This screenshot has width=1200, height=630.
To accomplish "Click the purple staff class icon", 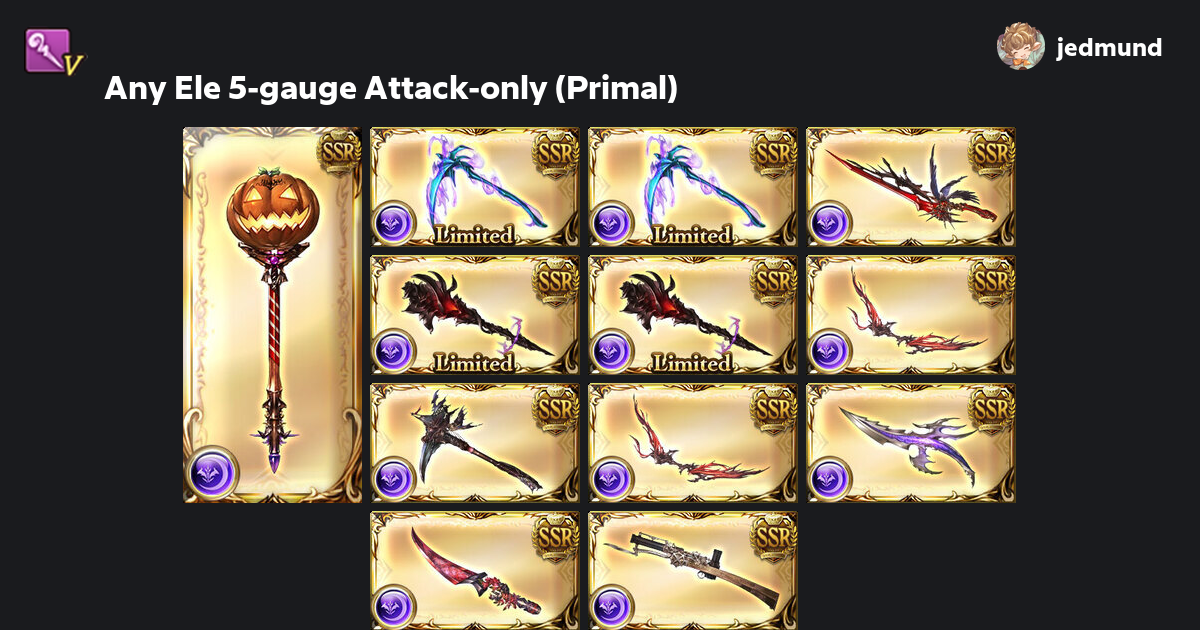I will [x=55, y=52].
